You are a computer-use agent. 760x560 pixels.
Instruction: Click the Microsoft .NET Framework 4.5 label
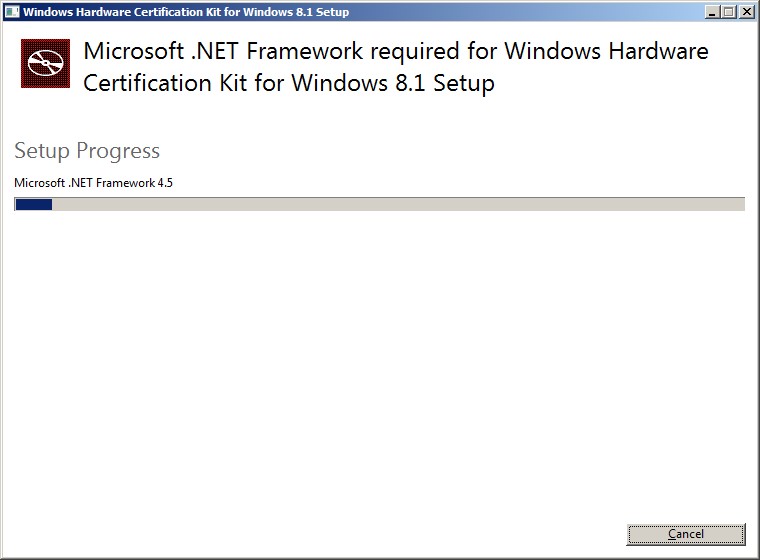(93, 183)
